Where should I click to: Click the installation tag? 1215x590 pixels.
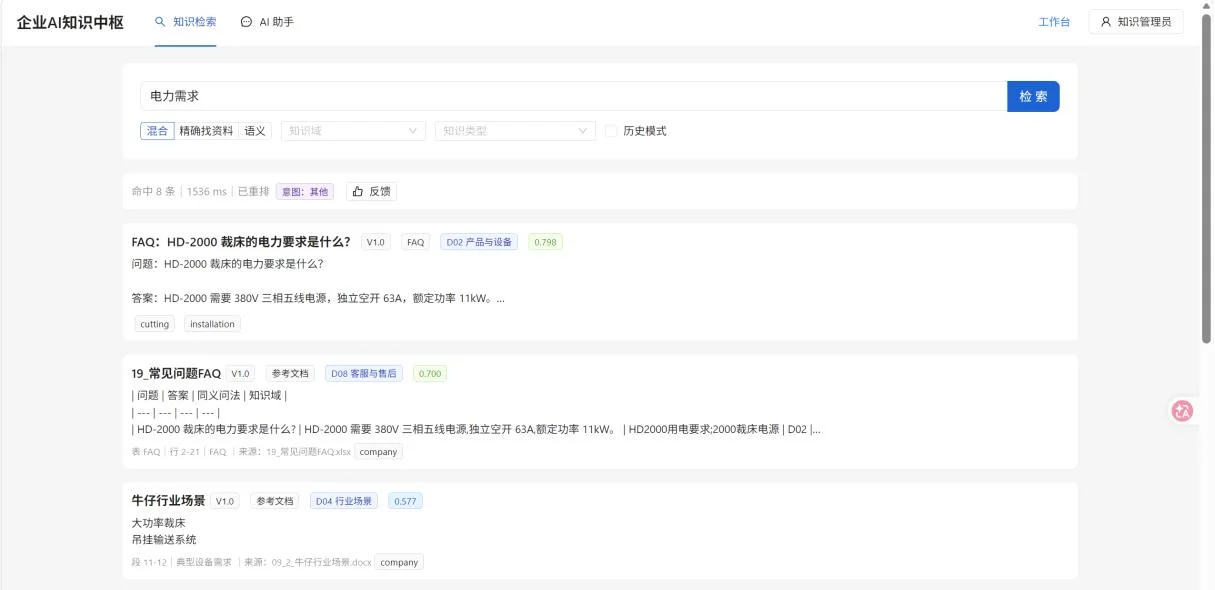[x=212, y=324]
